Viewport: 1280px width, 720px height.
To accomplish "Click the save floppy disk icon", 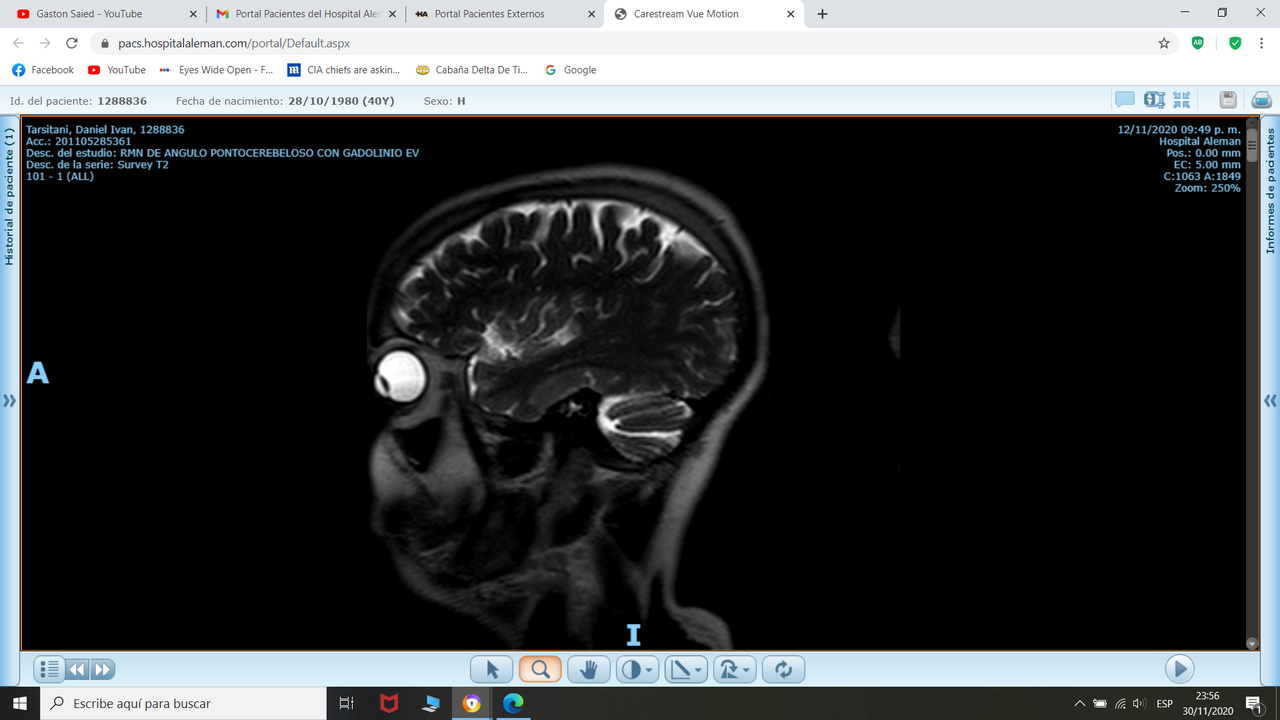I will pos(1229,100).
